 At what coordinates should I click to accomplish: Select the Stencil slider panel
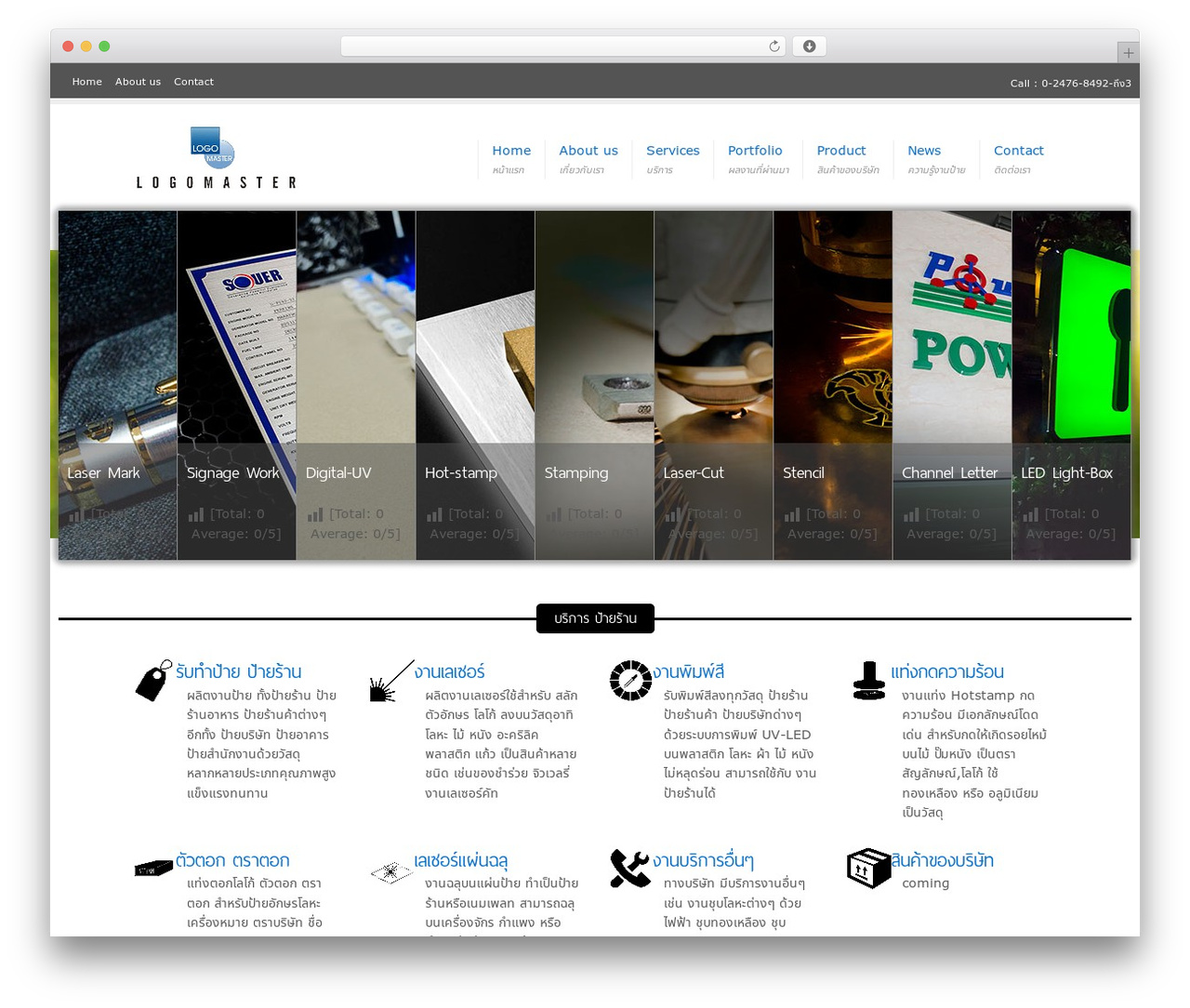click(x=833, y=385)
